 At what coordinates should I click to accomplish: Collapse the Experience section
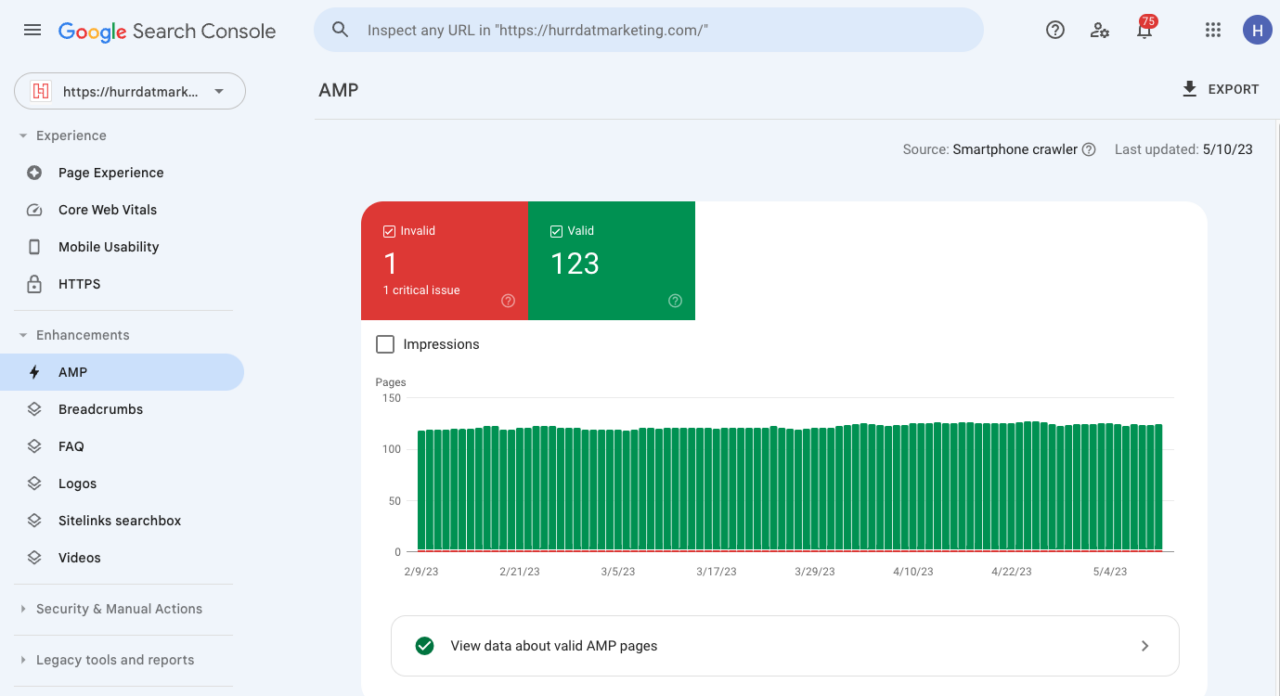pos(23,135)
